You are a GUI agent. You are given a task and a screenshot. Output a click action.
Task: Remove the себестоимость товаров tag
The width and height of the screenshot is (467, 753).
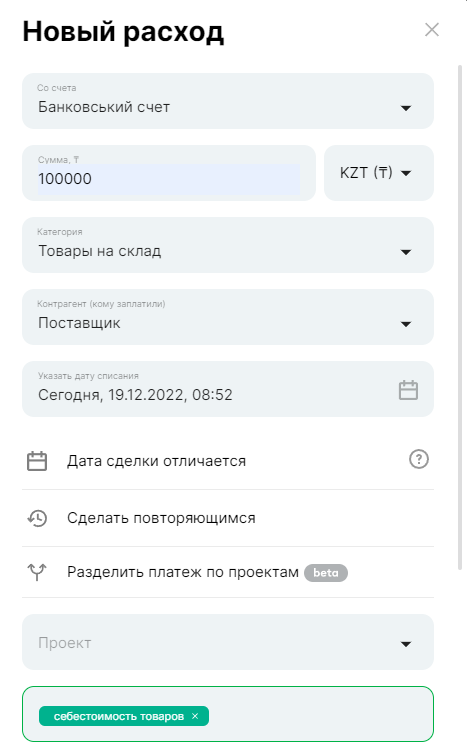[x=195, y=716]
